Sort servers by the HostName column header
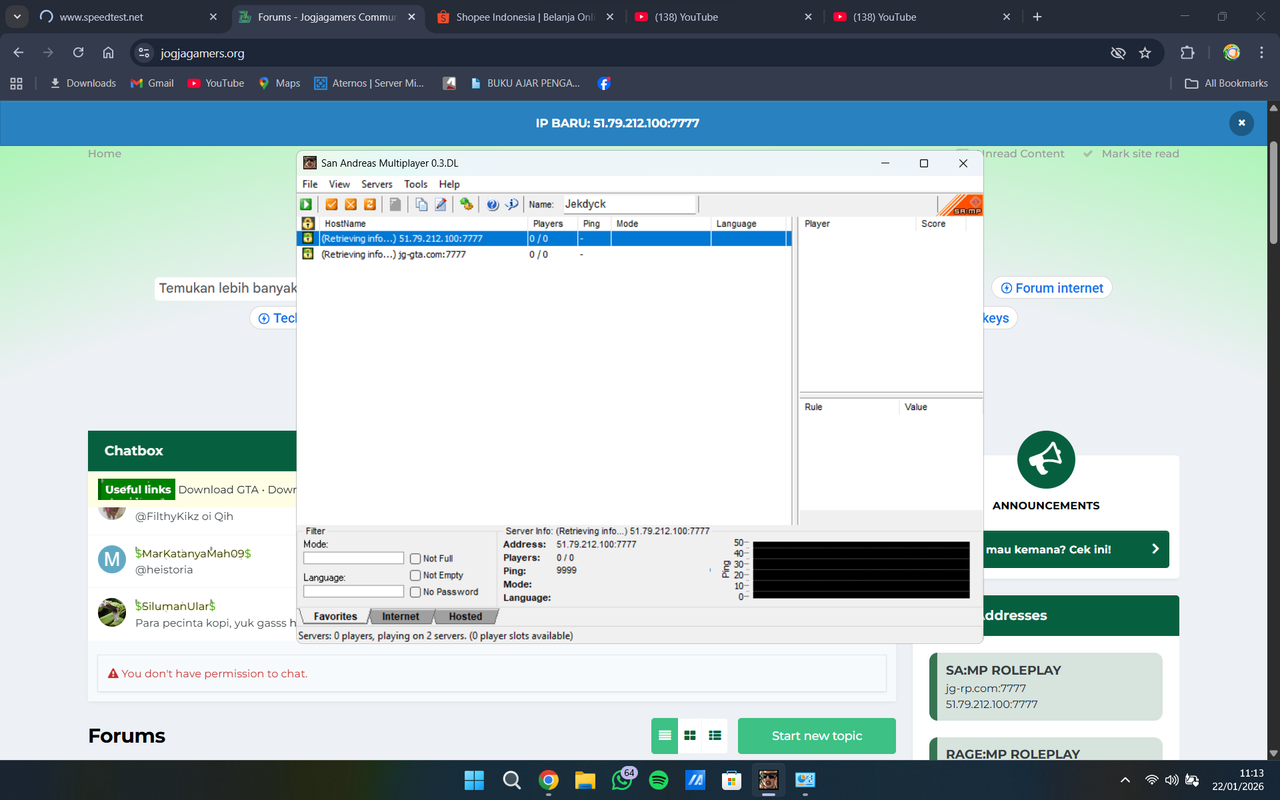This screenshot has width=1280, height=800. click(x=424, y=224)
